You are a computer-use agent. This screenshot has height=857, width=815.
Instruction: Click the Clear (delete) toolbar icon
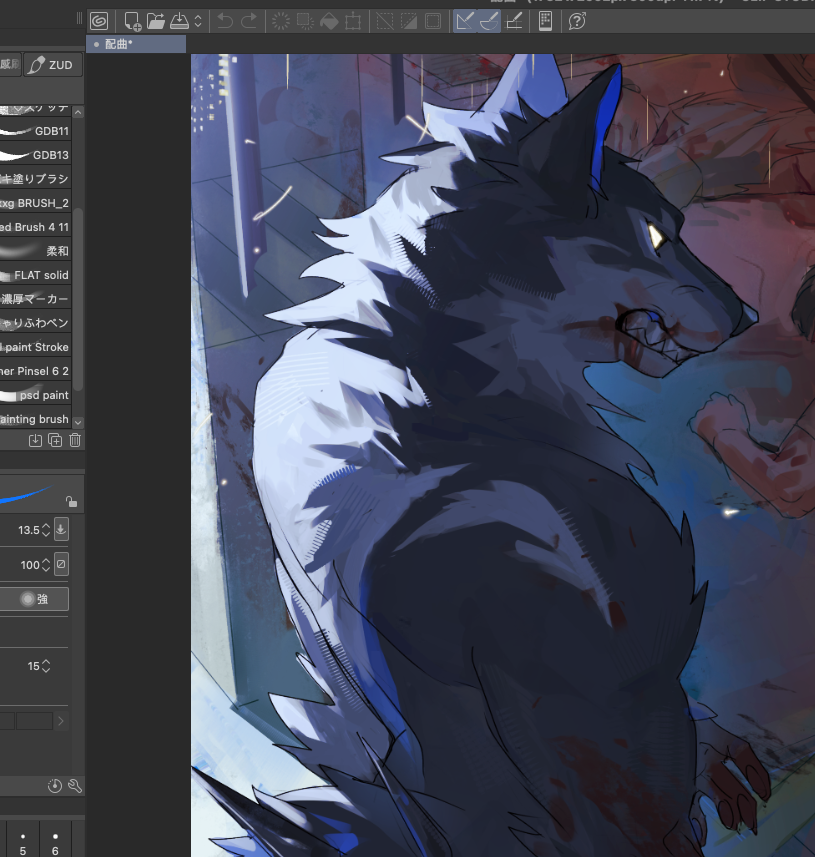click(x=281, y=21)
